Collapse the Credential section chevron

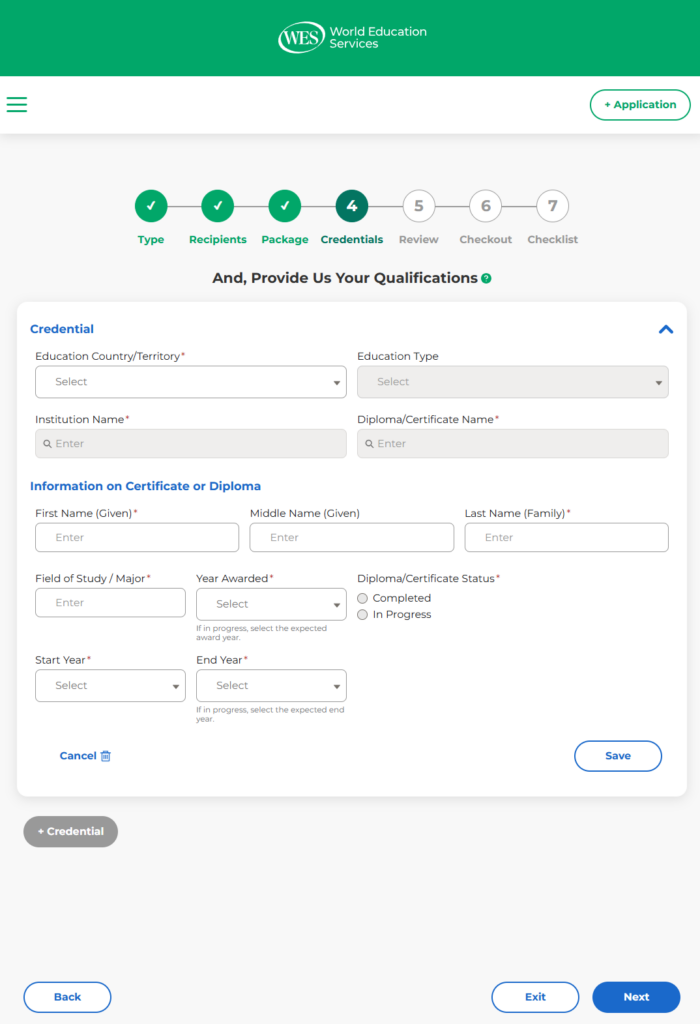(x=666, y=329)
